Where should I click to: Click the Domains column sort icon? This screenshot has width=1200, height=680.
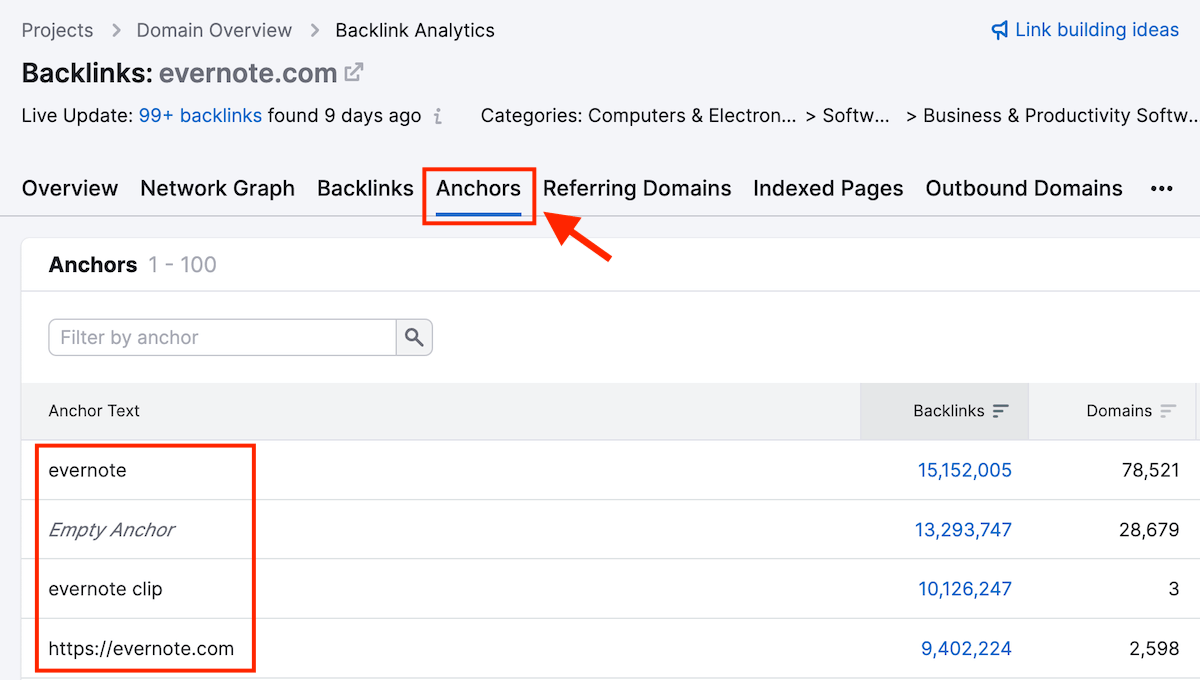point(1168,411)
